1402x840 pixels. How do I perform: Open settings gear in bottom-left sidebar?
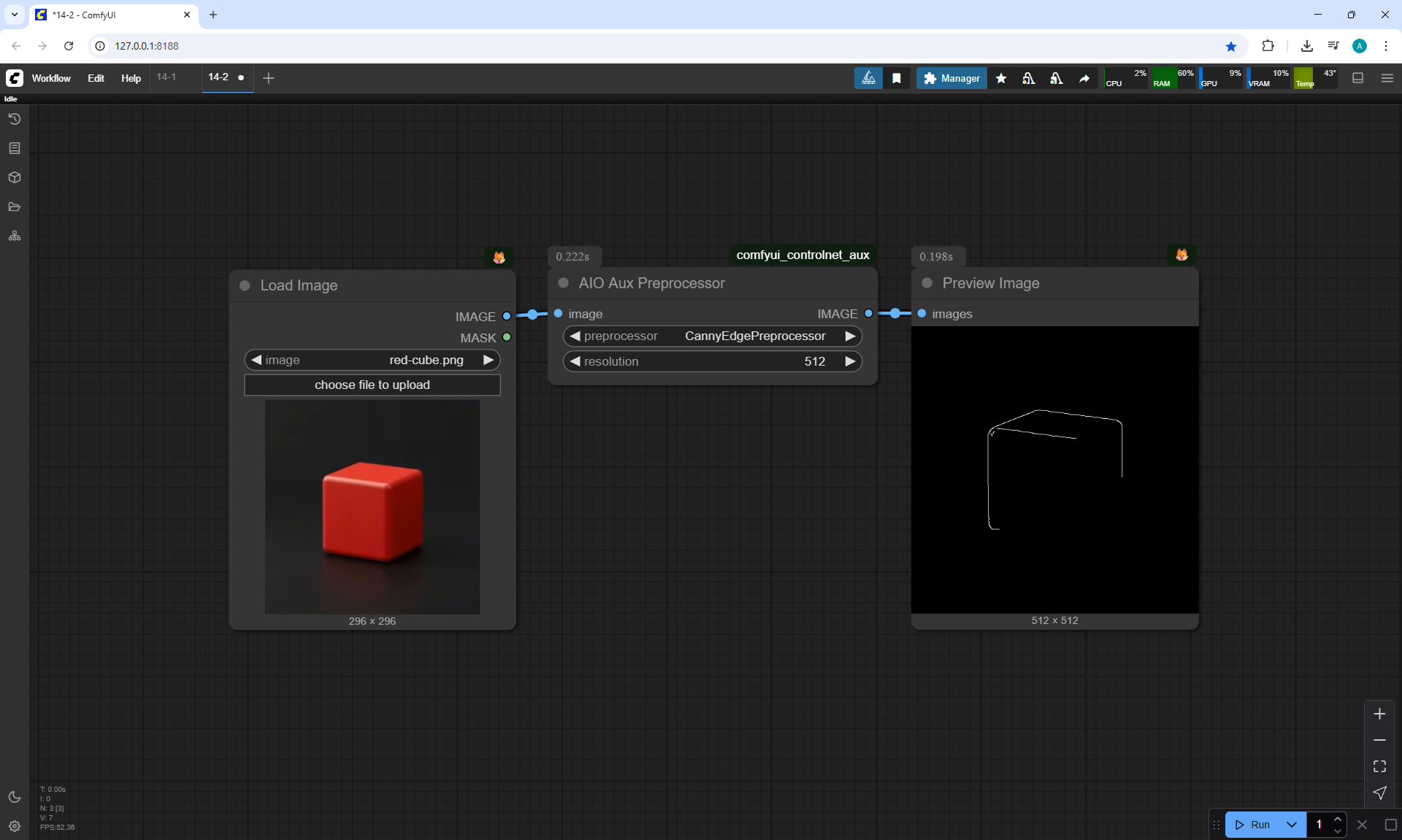15,826
